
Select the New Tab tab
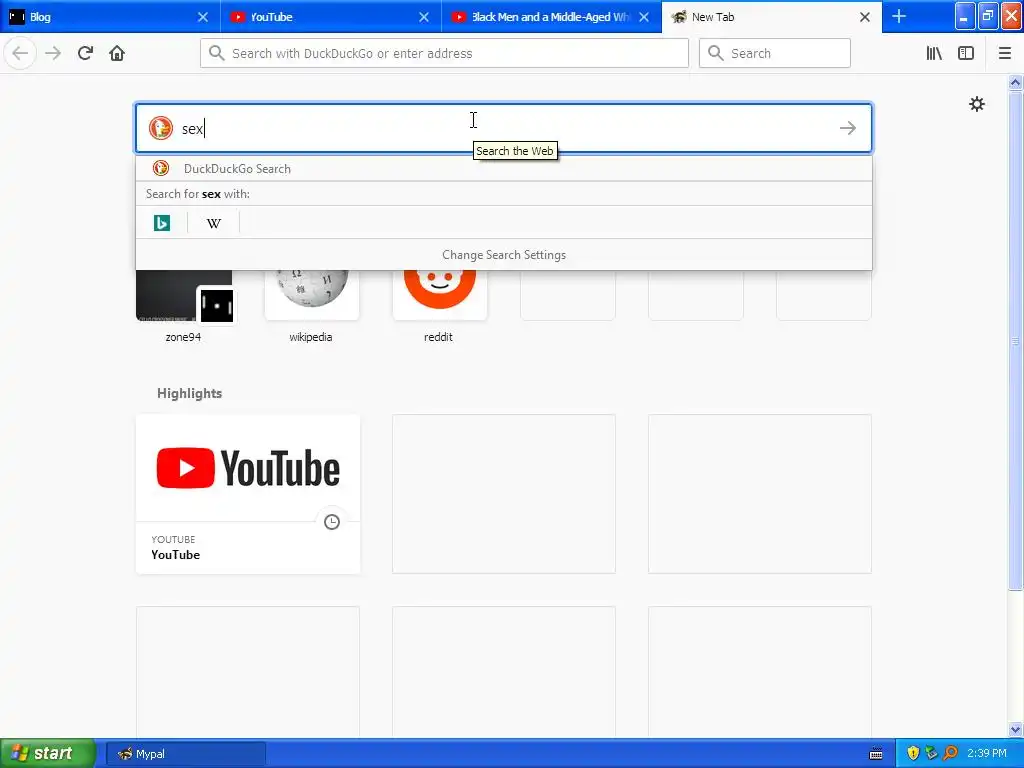click(x=771, y=17)
